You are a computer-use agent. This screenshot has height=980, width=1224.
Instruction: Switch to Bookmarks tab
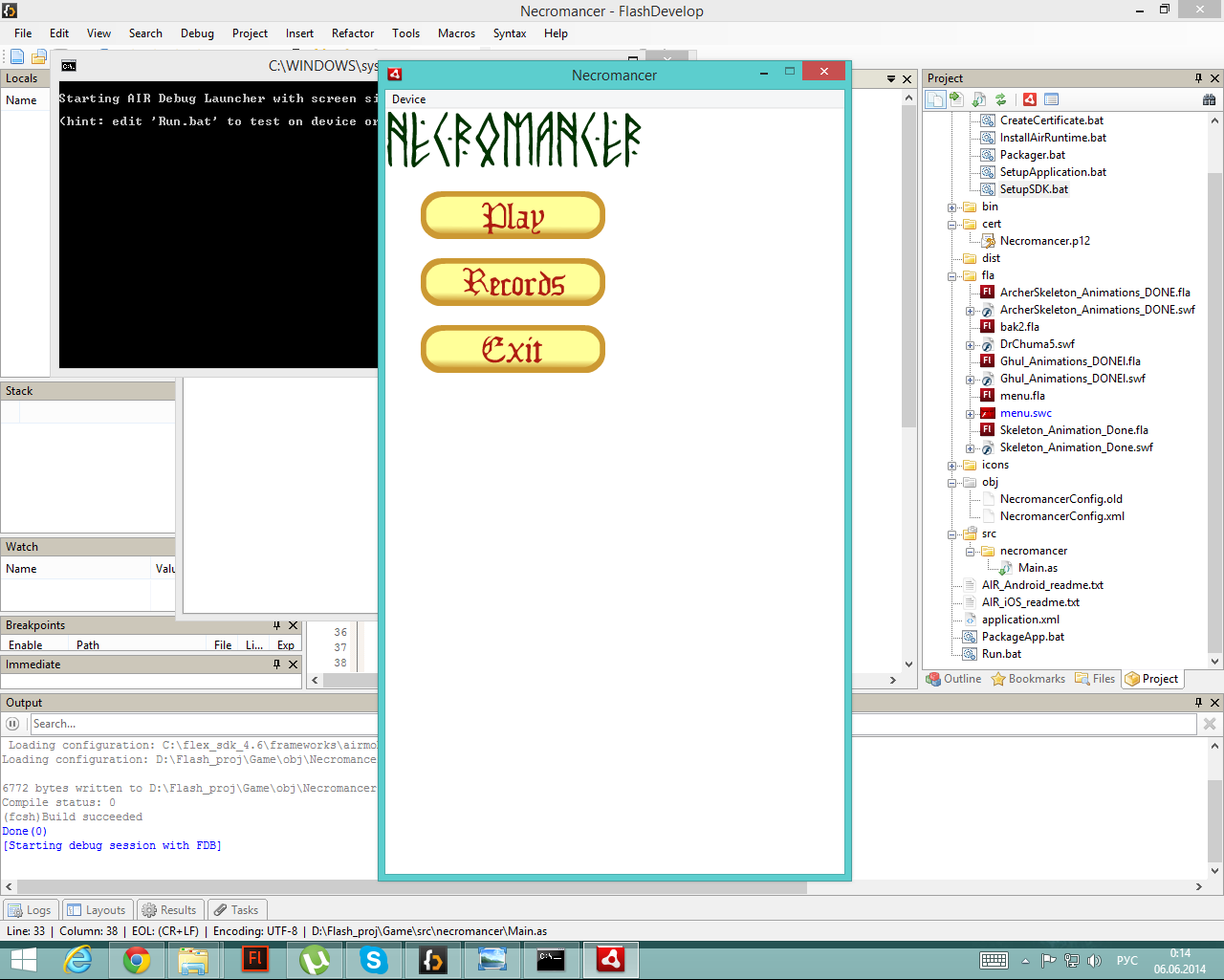click(x=1028, y=679)
